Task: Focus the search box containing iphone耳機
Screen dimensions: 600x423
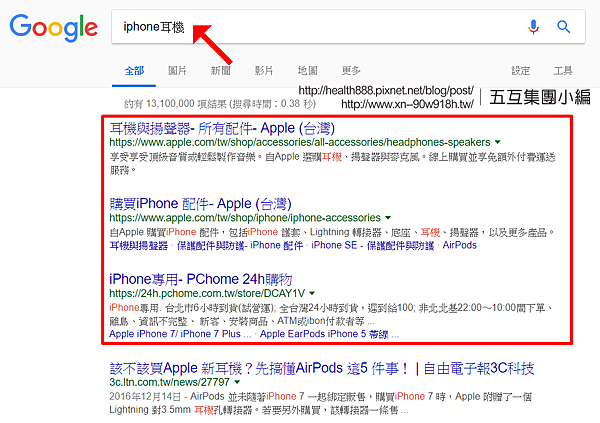Action: click(x=348, y=27)
